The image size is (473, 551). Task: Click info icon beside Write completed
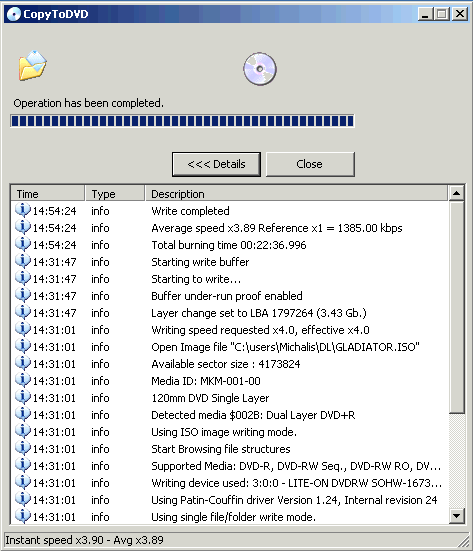(23, 210)
